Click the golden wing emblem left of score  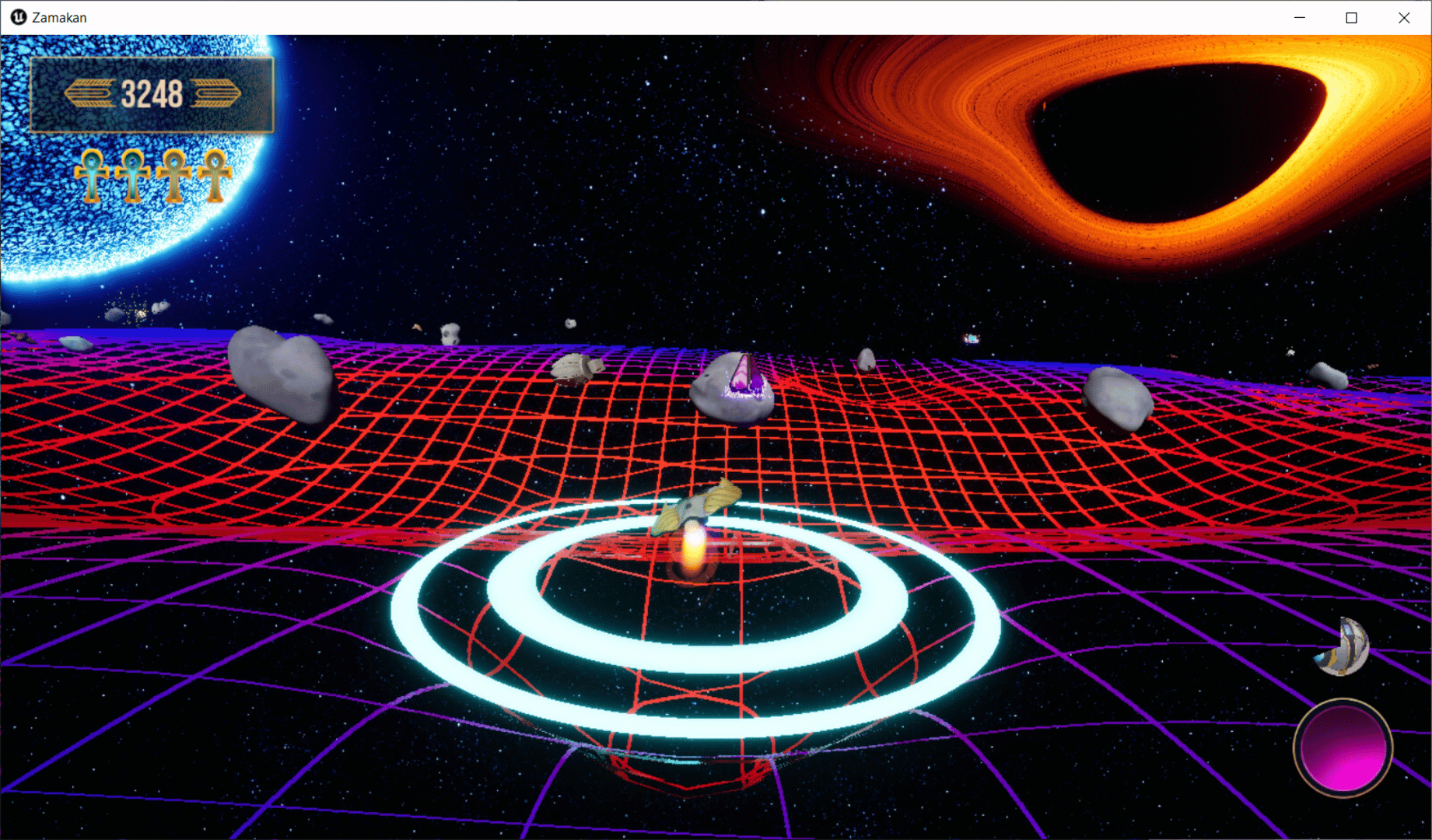89,94
